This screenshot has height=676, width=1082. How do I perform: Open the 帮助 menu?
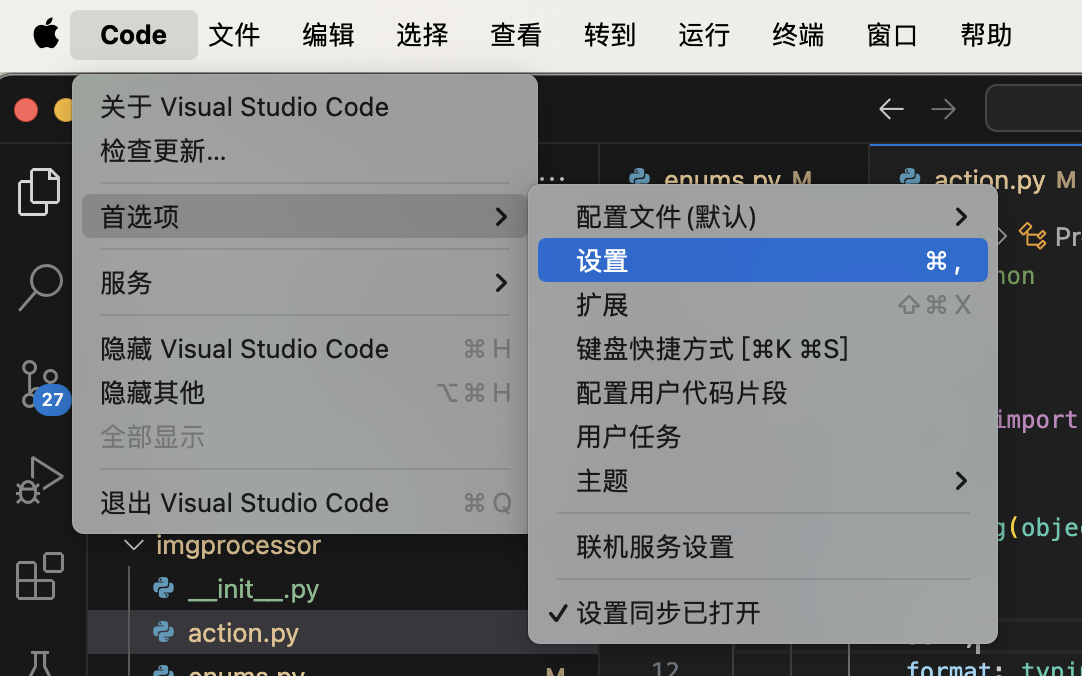(x=985, y=34)
